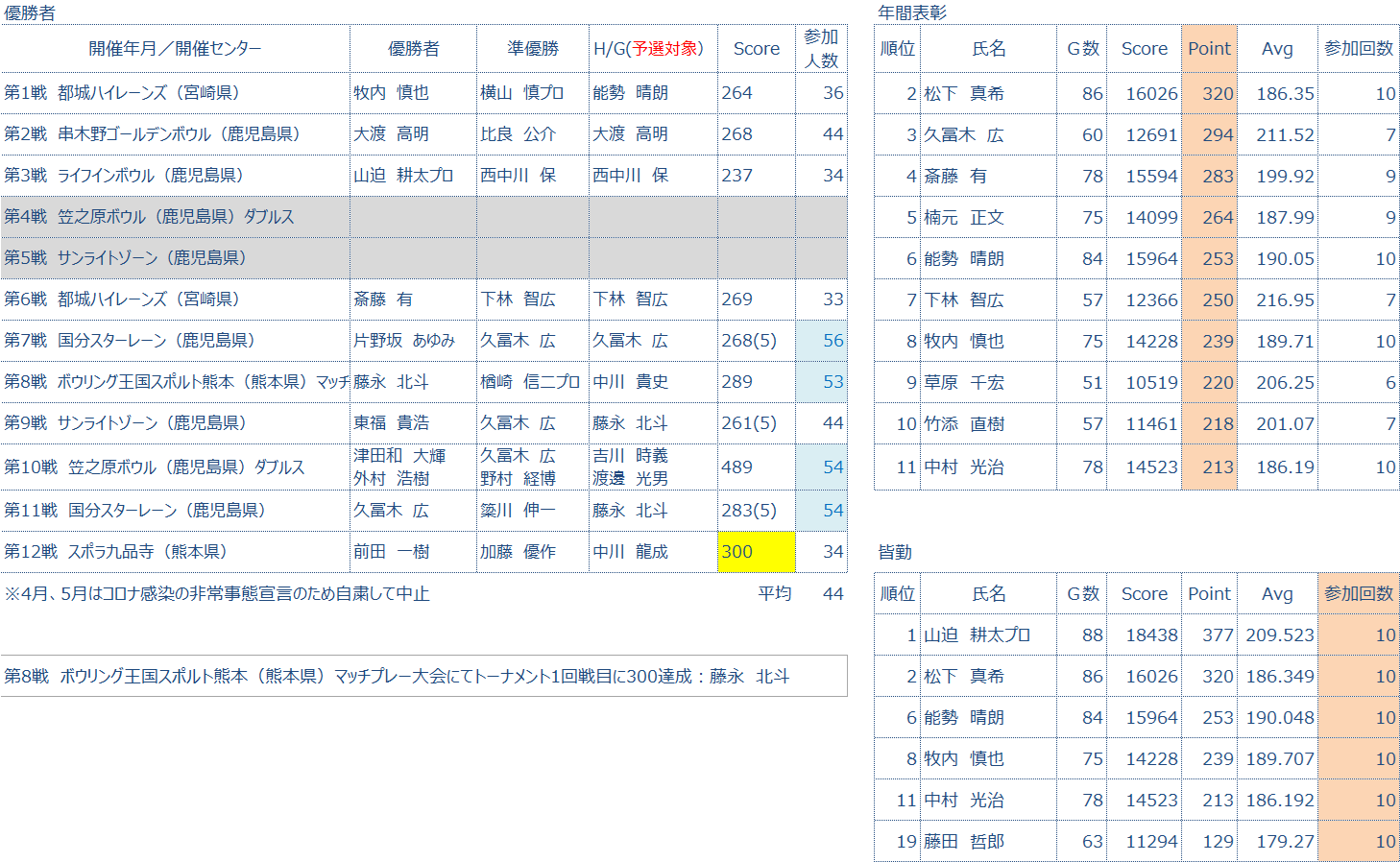Screen dimensions: 1400x862
Task: Click the 吉川 時義 / 渡邊 光男 cell
Action: pyautogui.click(x=653, y=467)
